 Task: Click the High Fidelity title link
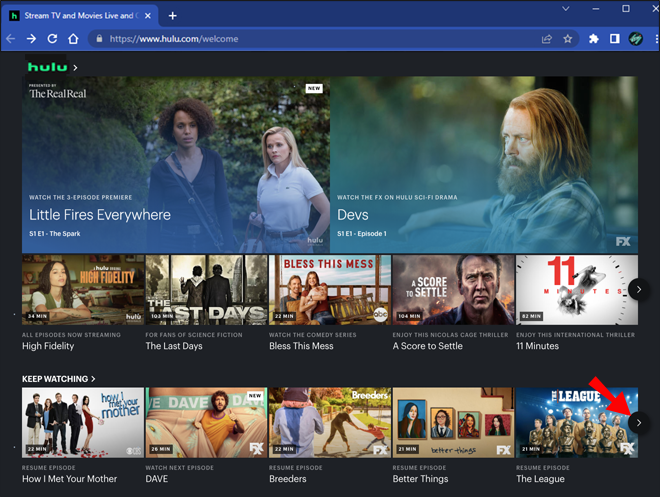point(48,346)
